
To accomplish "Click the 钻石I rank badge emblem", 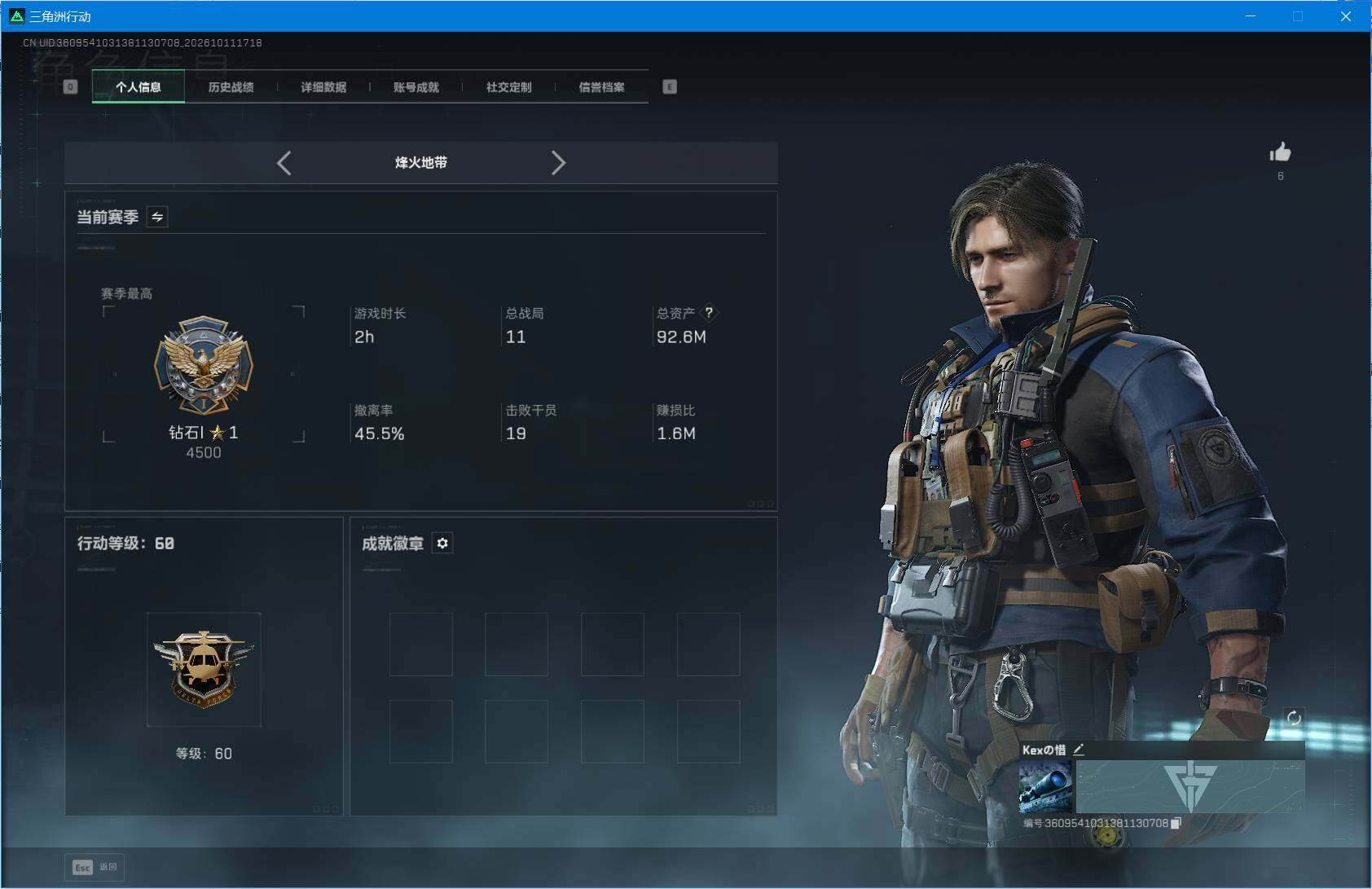I will (x=204, y=366).
